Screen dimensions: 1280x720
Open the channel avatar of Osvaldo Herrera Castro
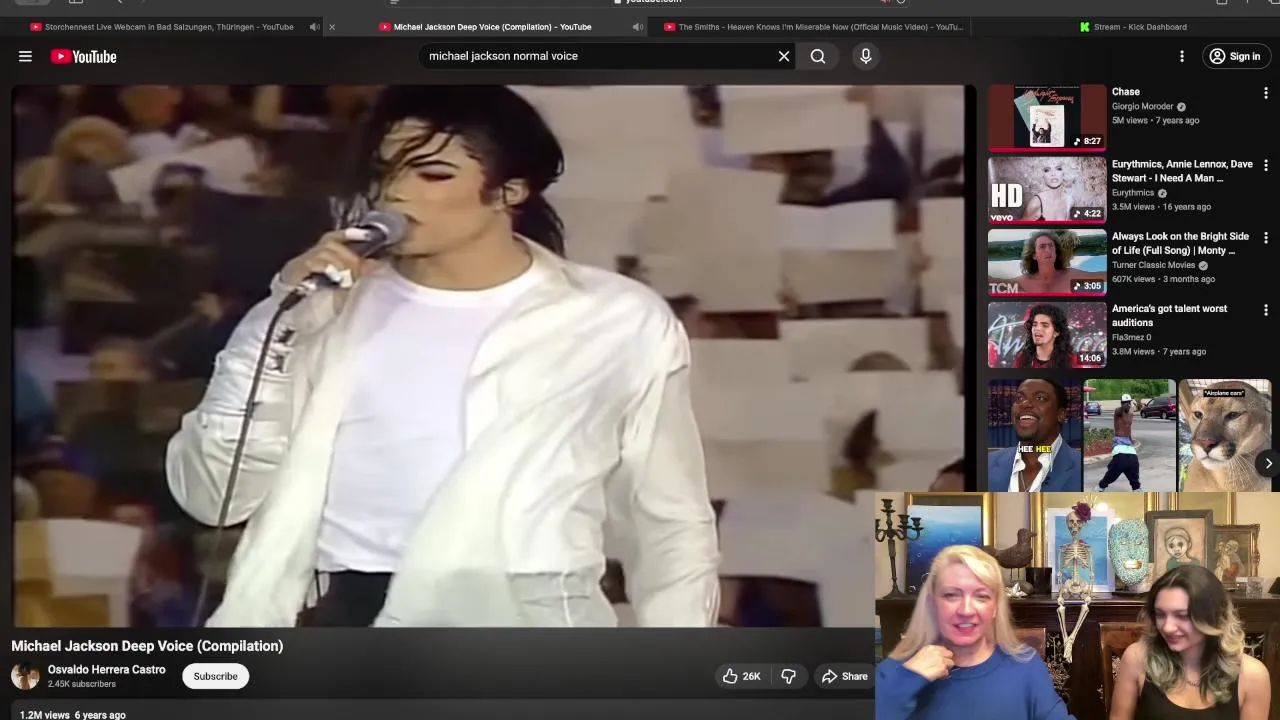[25, 677]
